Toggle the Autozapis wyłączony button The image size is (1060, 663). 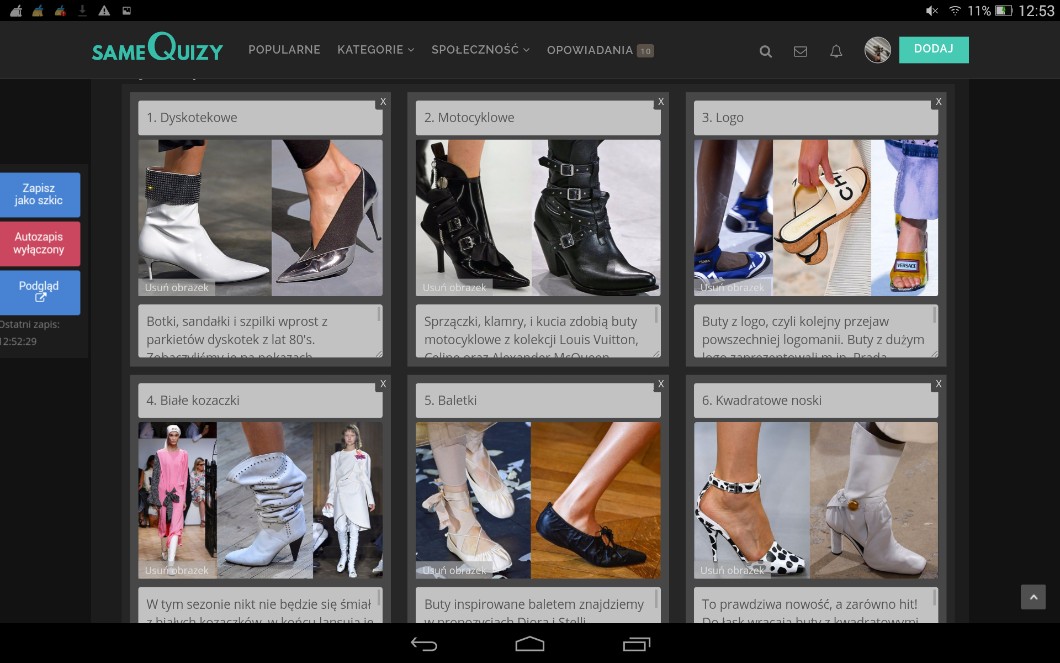click(x=39, y=243)
